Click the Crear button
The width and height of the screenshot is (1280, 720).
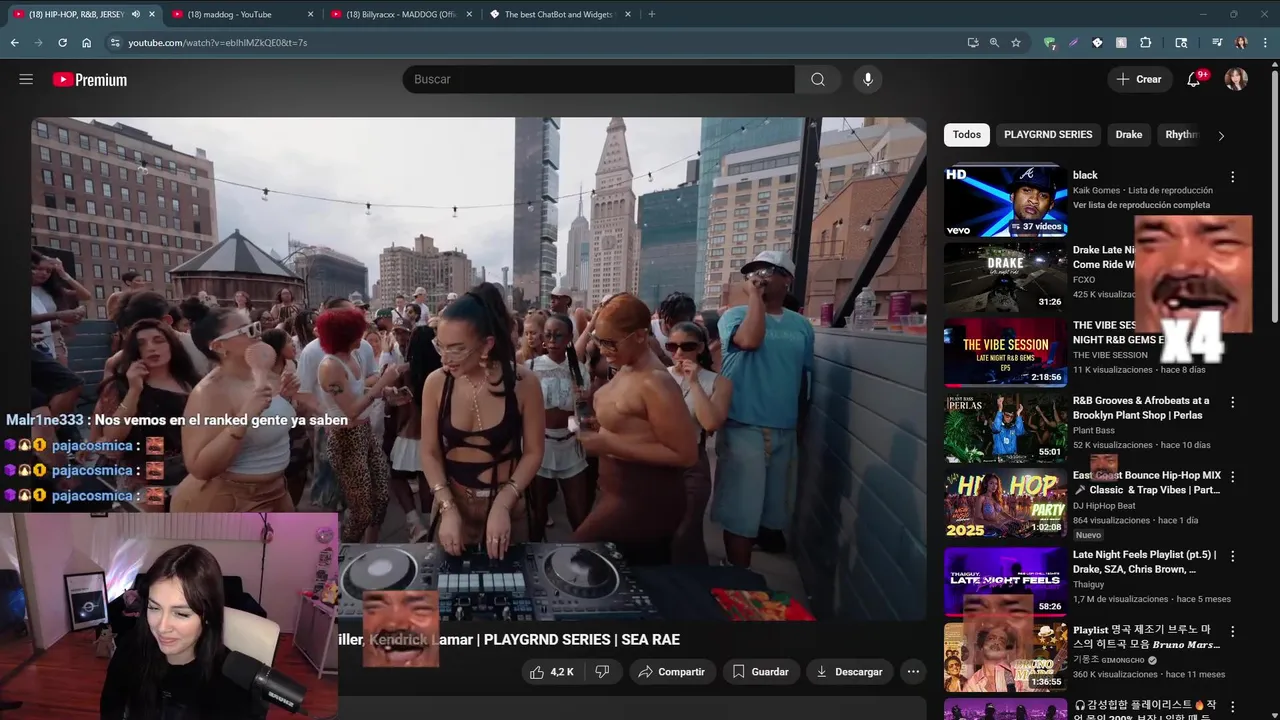[1139, 79]
